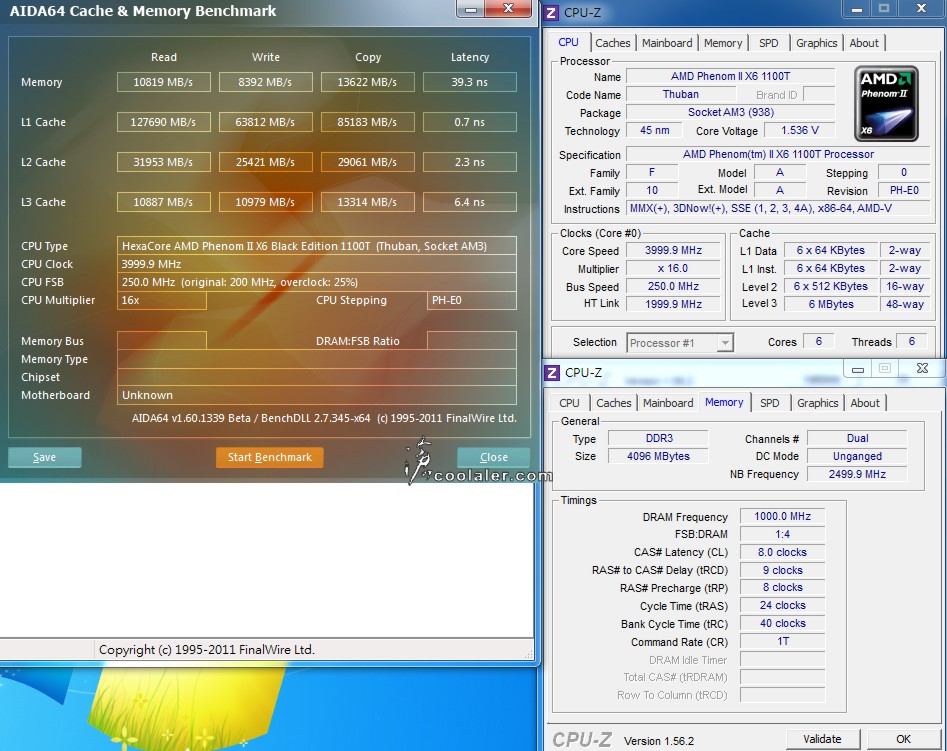Open SPD tab in CPU-Z memory window
Viewport: 947px width, 751px height.
(769, 403)
